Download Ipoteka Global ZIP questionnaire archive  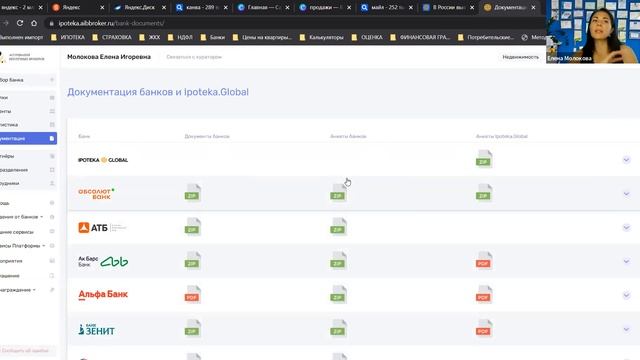[x=484, y=159]
